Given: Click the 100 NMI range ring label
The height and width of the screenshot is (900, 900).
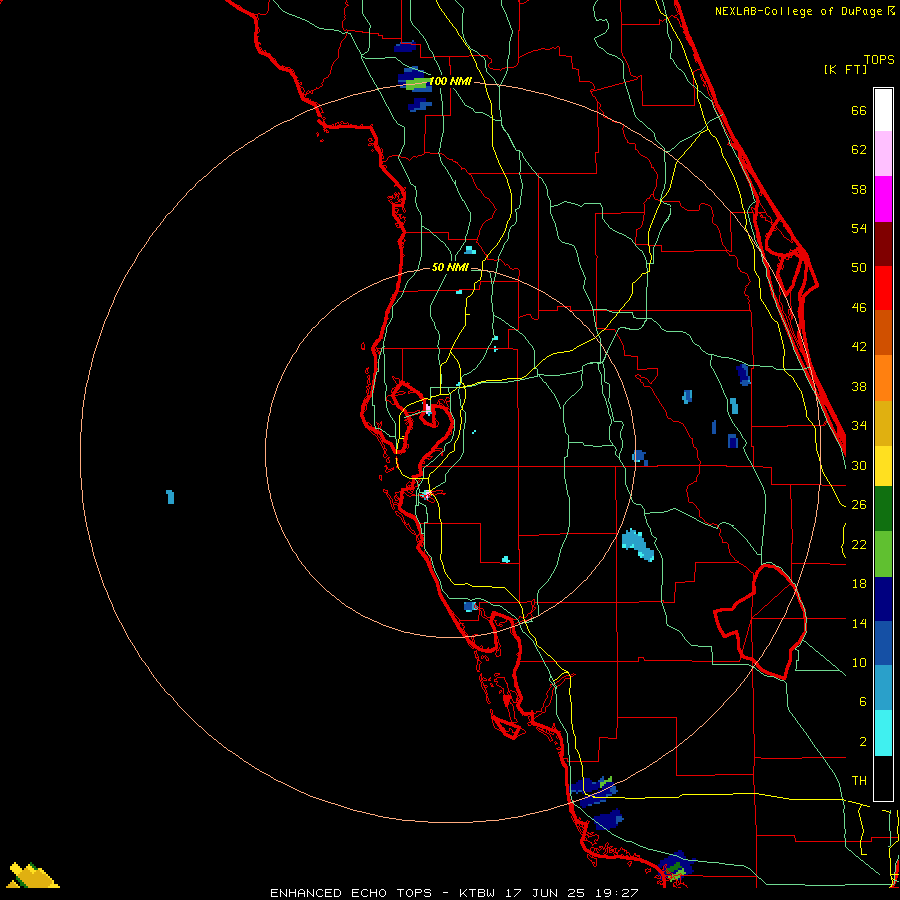Looking at the screenshot, I should [451, 82].
